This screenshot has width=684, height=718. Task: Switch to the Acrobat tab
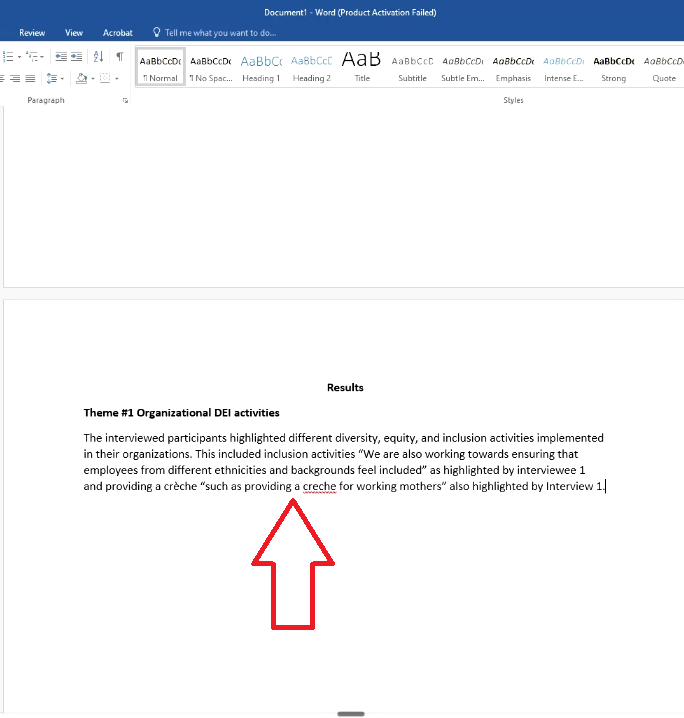[x=118, y=33]
